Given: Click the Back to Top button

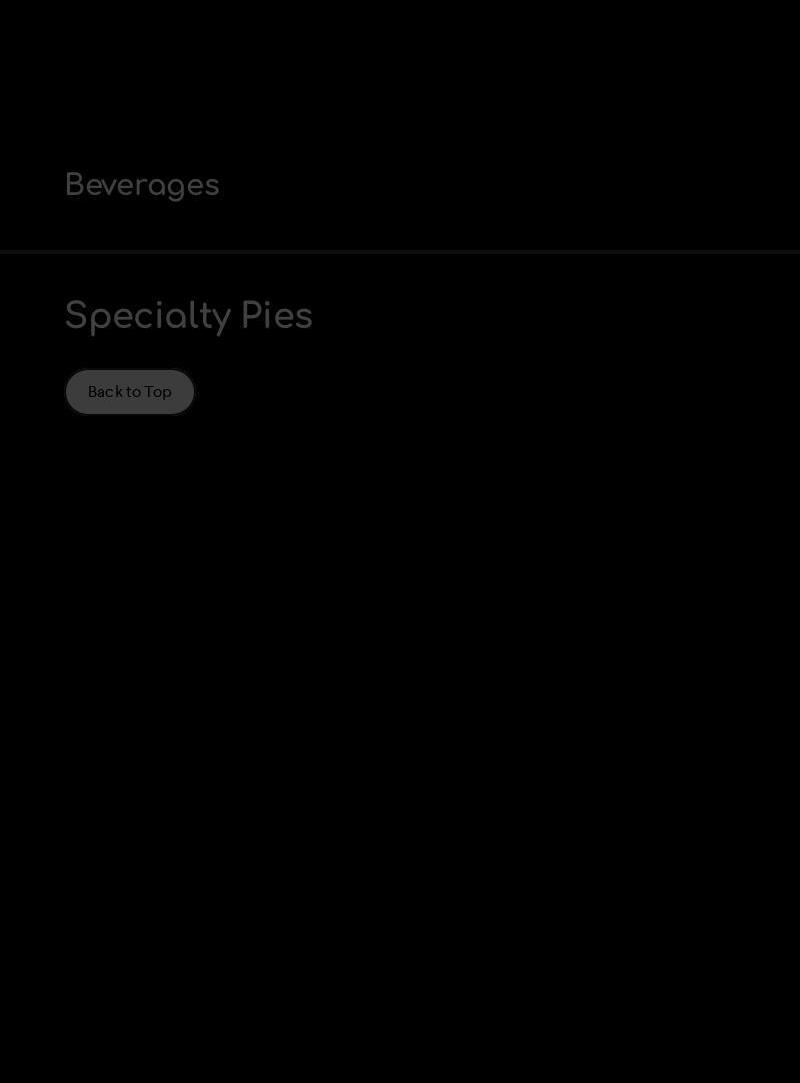Looking at the screenshot, I should [x=130, y=392].
